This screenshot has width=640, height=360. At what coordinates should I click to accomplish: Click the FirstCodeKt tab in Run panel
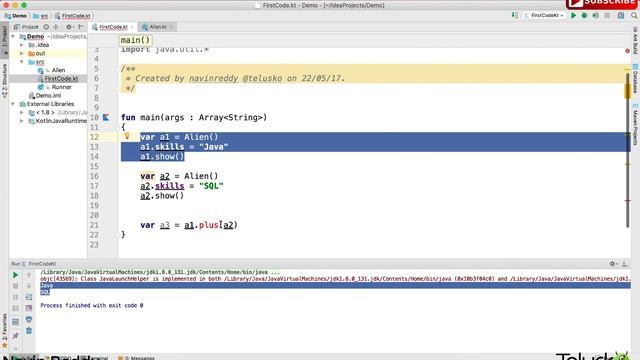[39, 264]
